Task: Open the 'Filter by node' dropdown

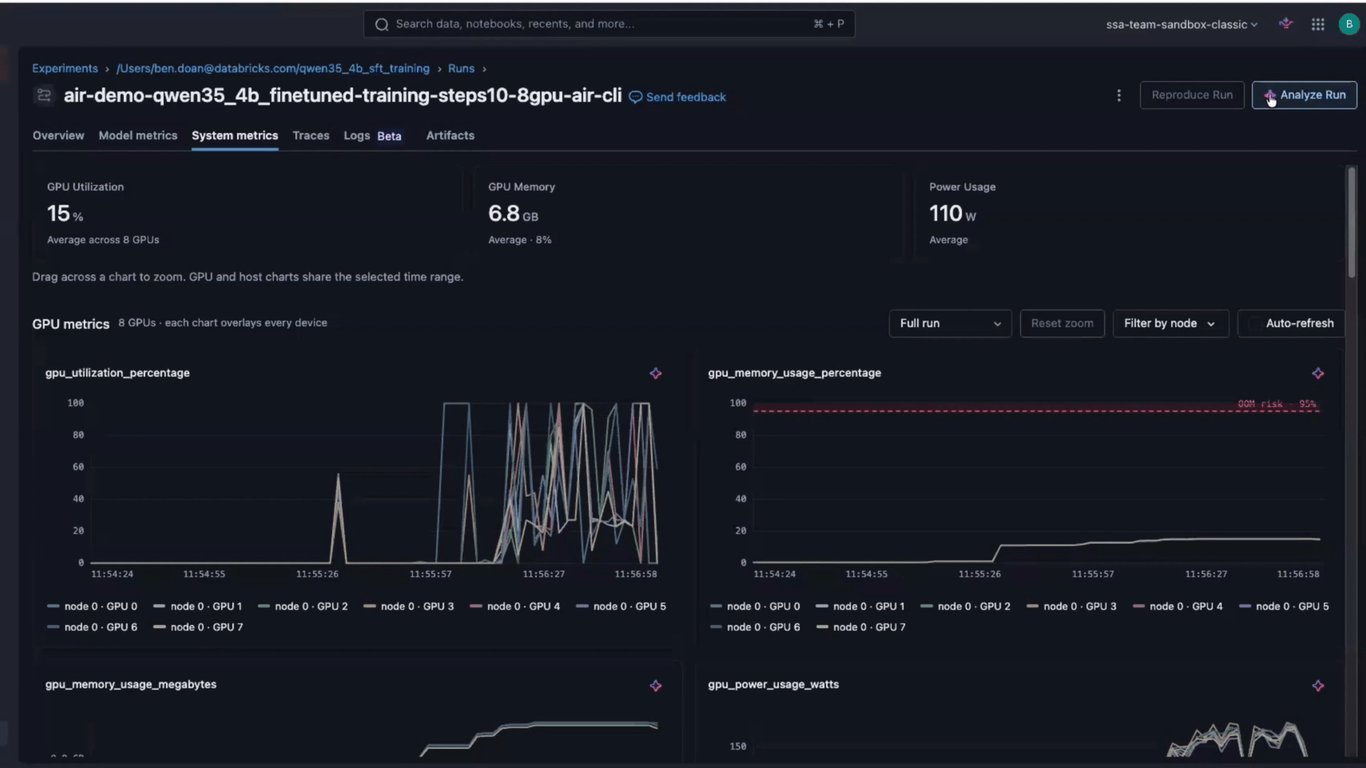Action: (1170, 323)
